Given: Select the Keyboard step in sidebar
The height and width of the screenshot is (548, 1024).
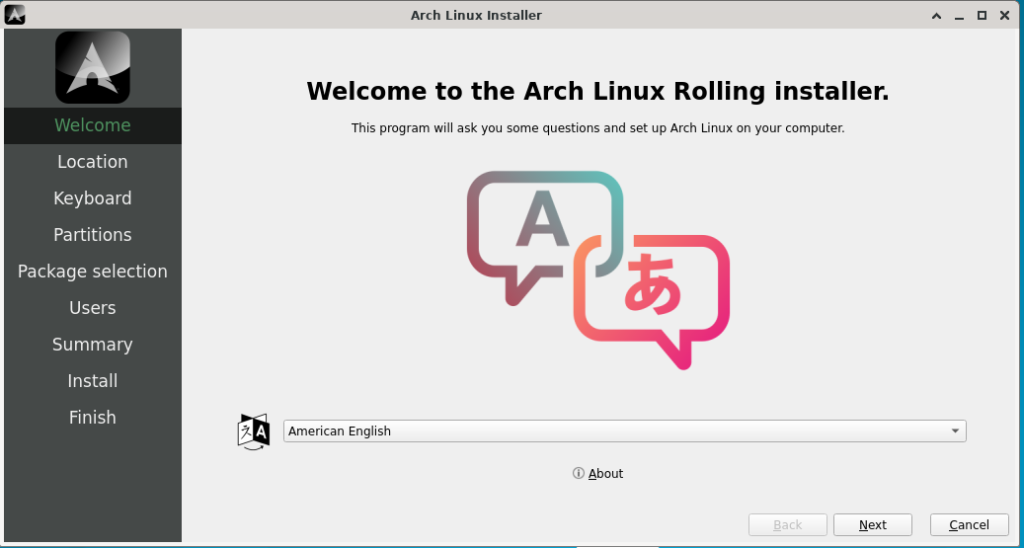Looking at the screenshot, I should pyautogui.click(x=93, y=199).
